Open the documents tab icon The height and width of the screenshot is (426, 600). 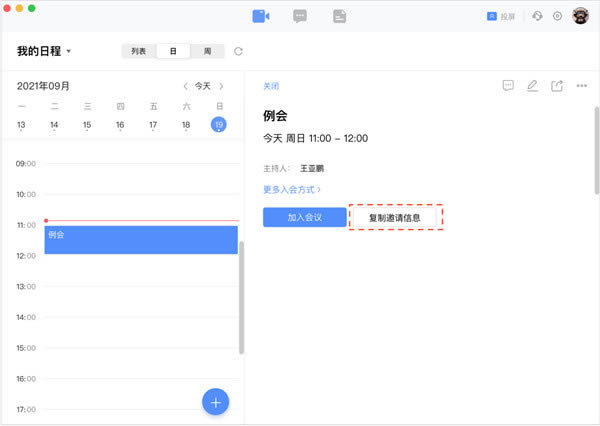click(339, 16)
